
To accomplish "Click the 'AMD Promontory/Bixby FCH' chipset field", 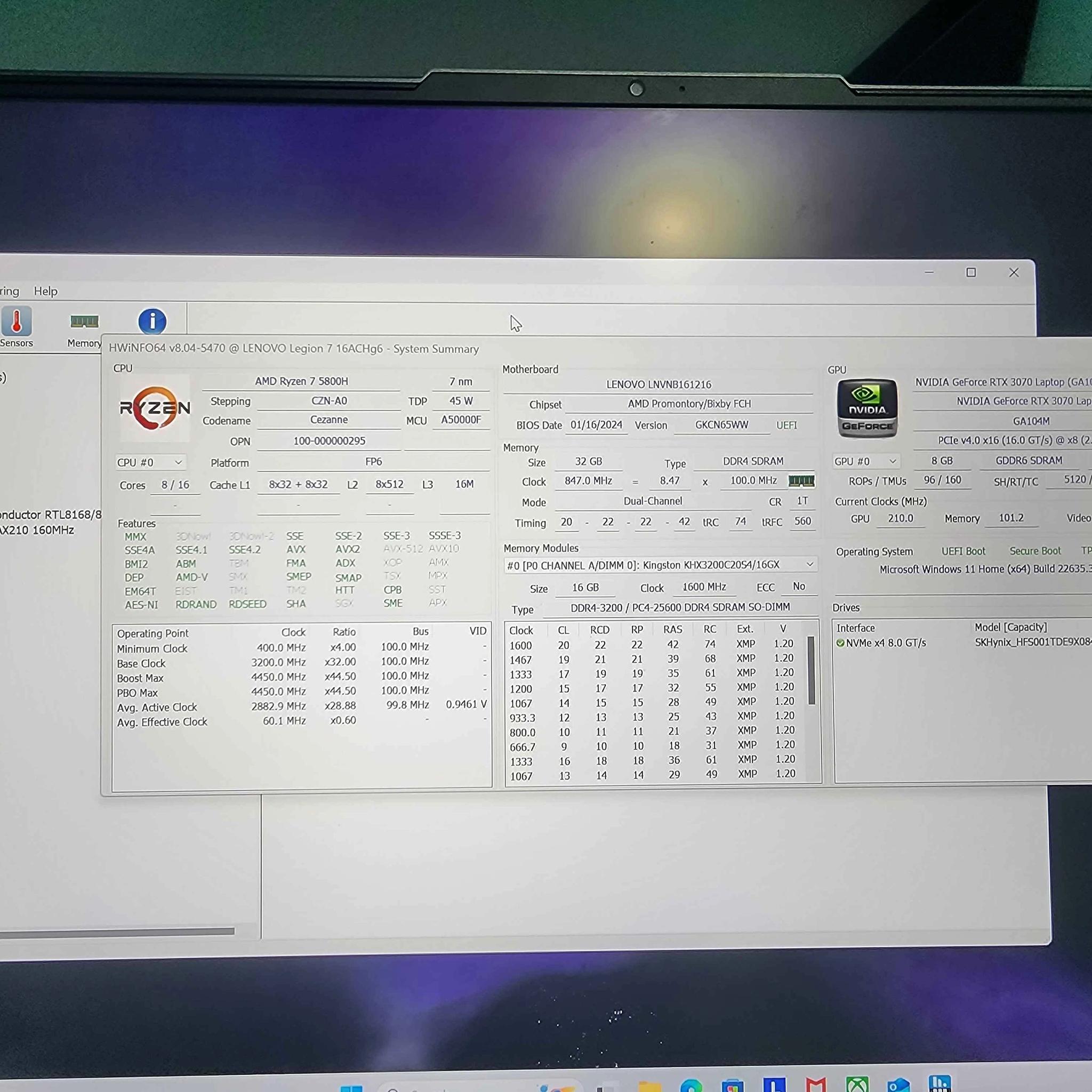I will pos(689,404).
